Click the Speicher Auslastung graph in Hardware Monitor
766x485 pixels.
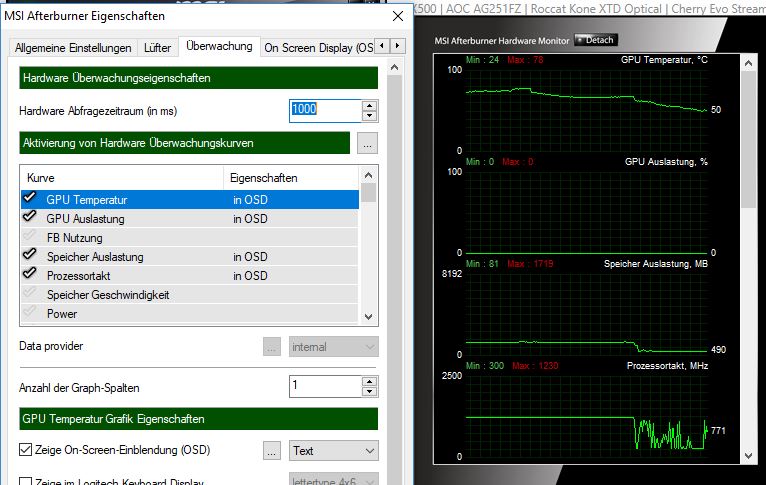(586, 314)
